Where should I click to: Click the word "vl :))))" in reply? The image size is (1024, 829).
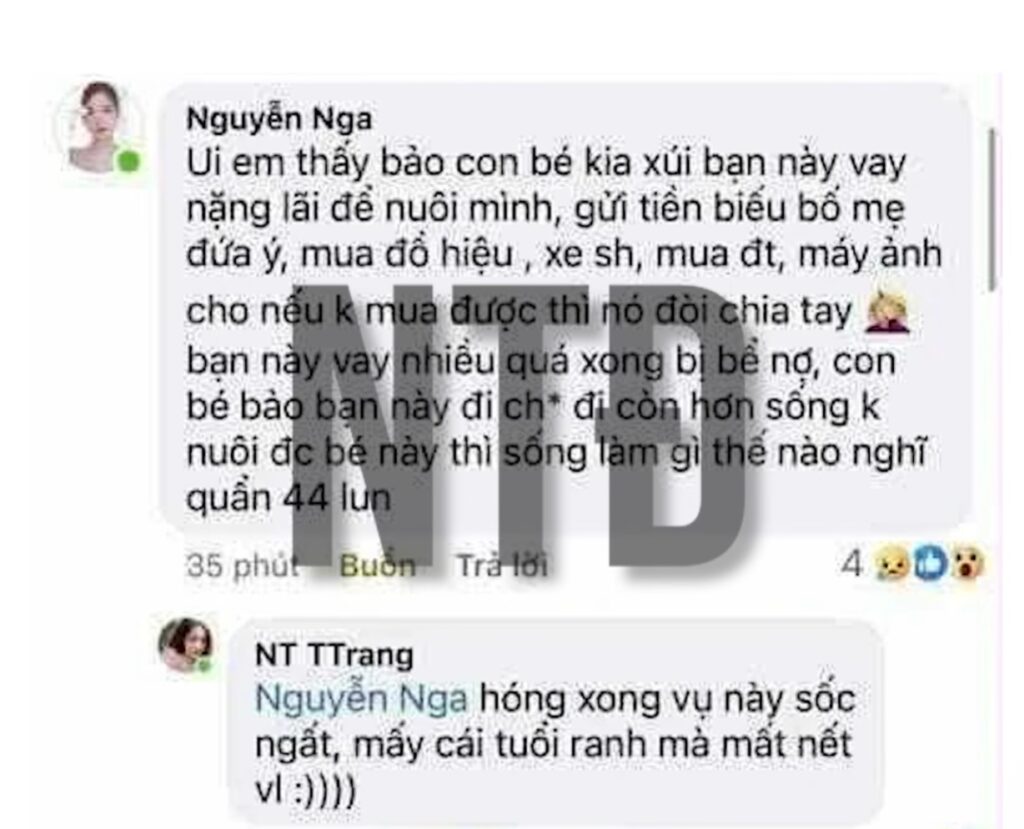point(306,791)
